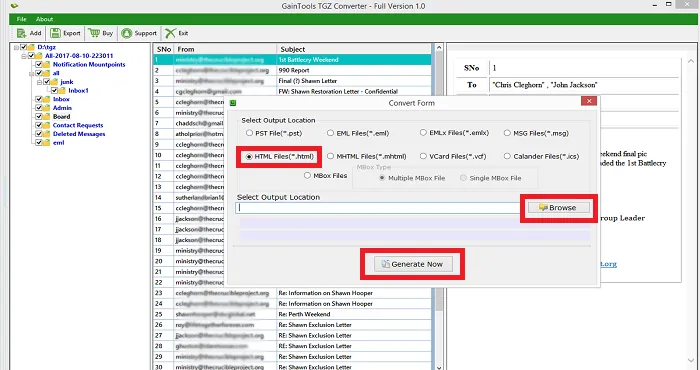Click the Exit toolbar icon

tap(170, 33)
